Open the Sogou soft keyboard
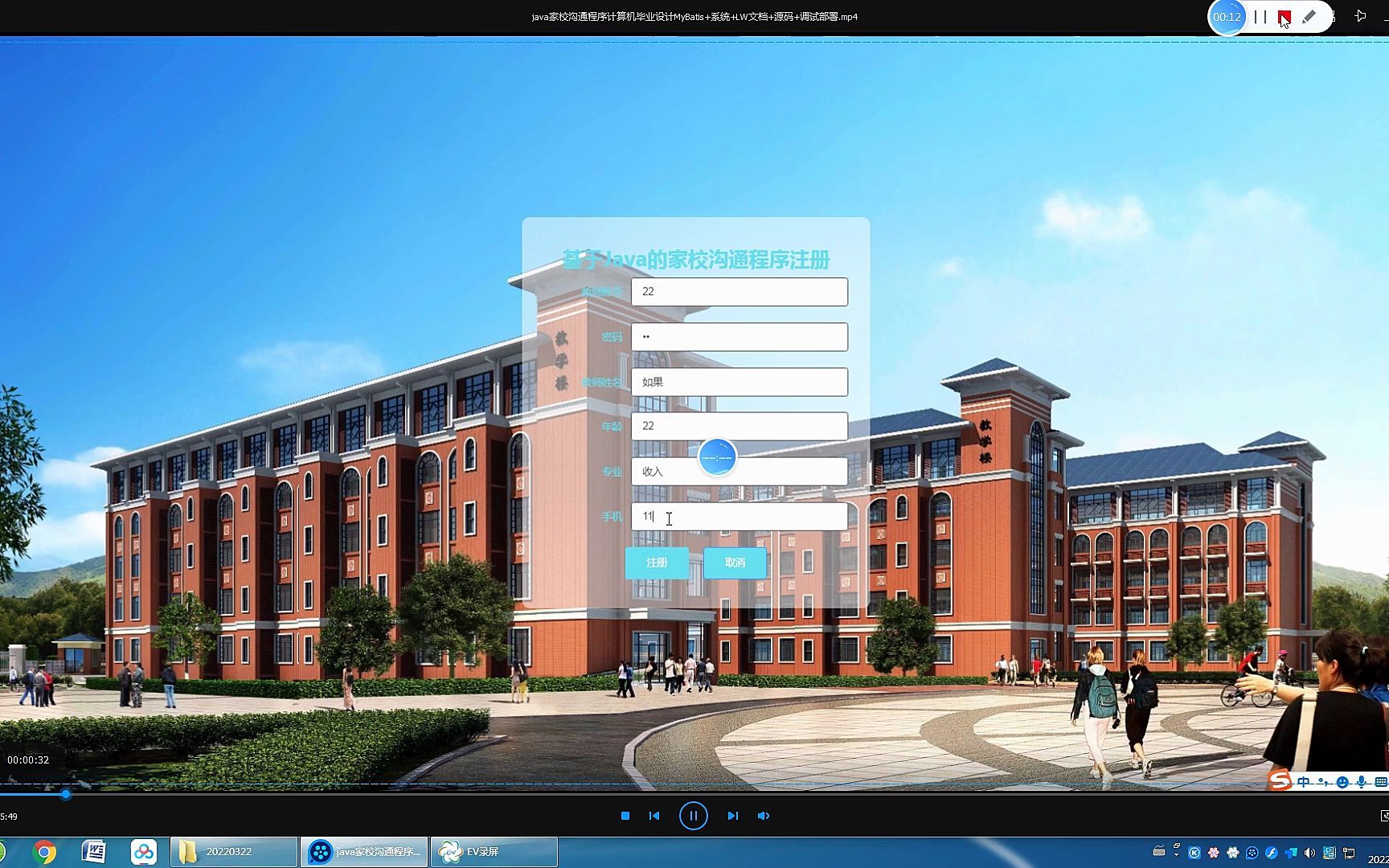Image resolution: width=1389 pixels, height=868 pixels. pos(1381,782)
